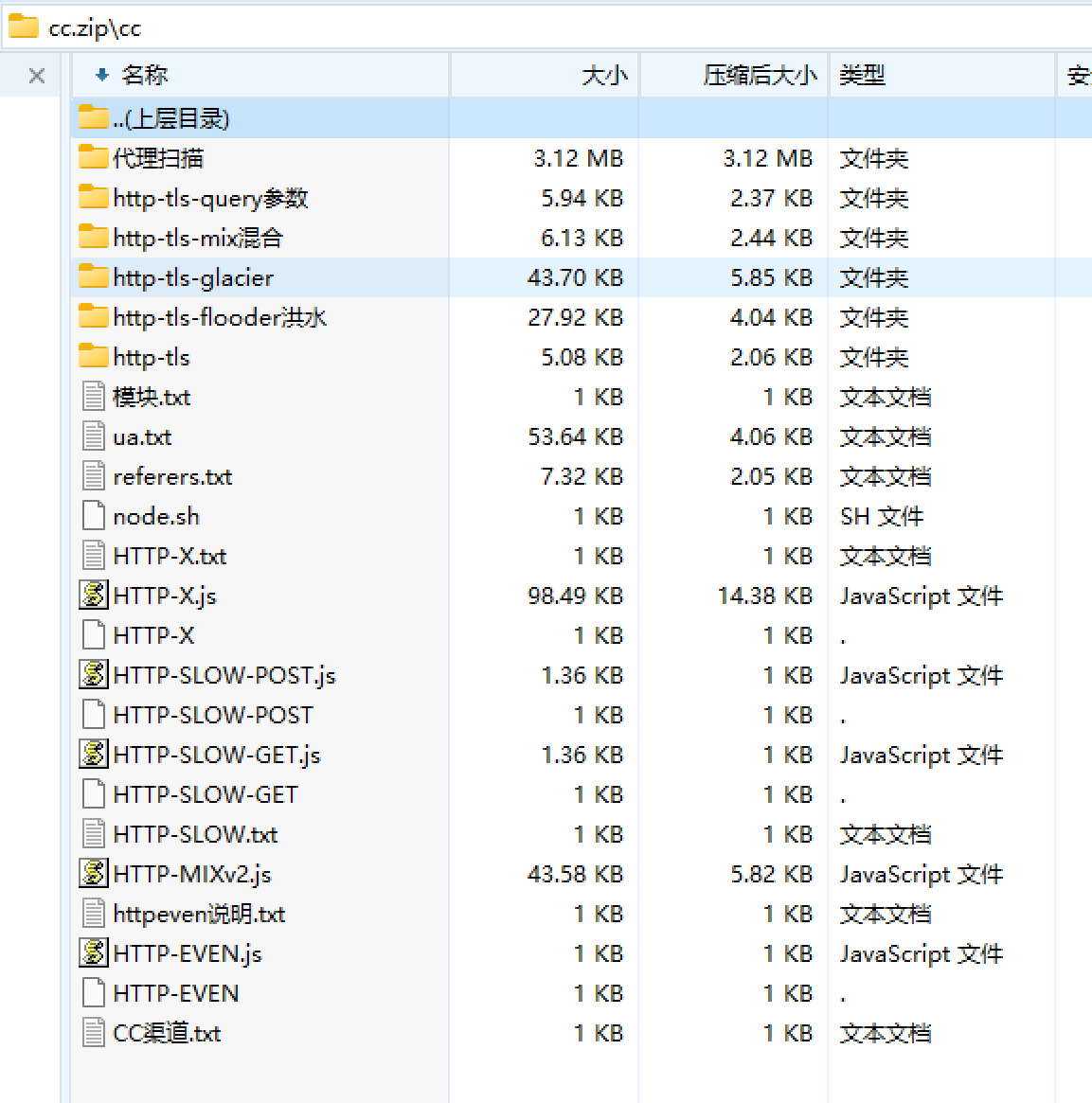
Task: Click the ua.txt text document icon
Action: (93, 436)
